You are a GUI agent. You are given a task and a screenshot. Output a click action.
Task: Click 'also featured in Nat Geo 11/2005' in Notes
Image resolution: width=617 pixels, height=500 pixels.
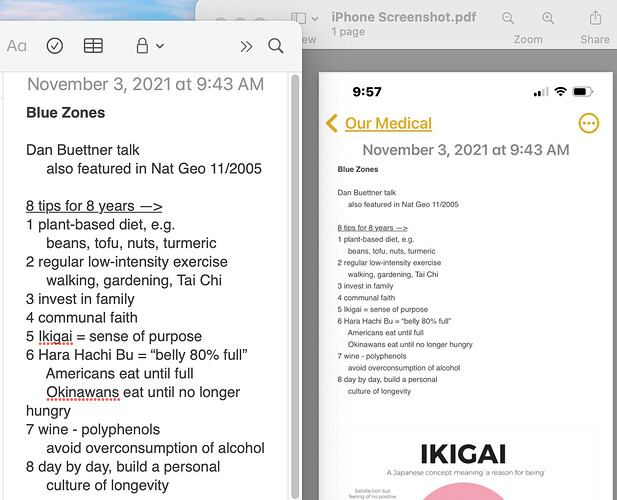[x=154, y=168]
